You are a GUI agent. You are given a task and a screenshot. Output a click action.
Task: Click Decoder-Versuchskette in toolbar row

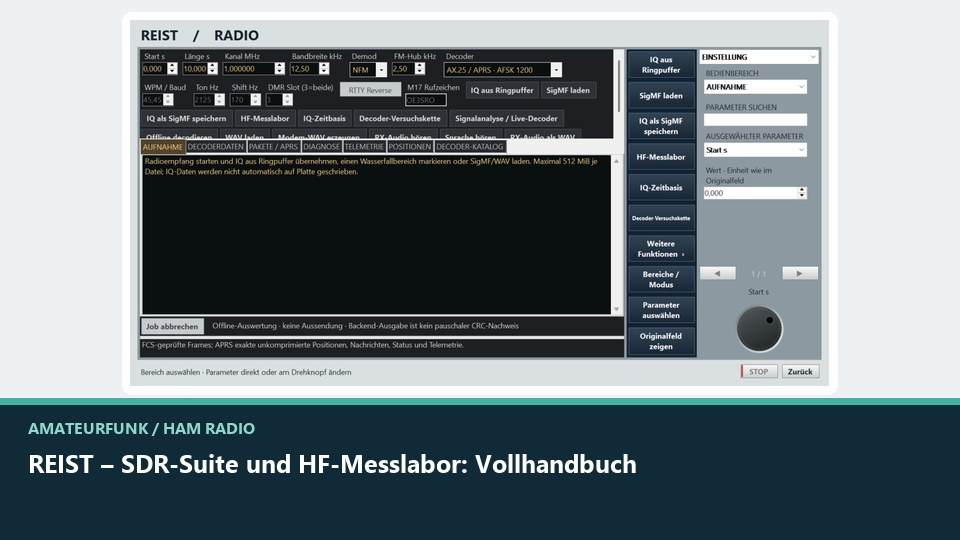[x=400, y=119]
